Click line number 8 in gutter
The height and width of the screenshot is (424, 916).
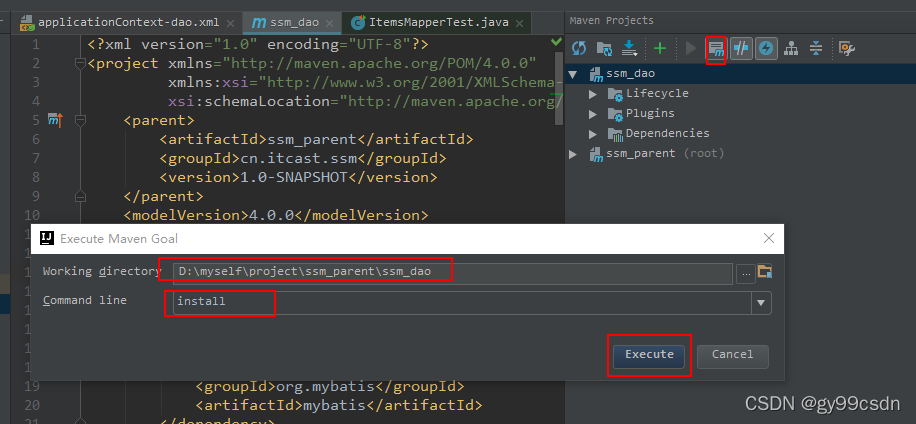coord(36,177)
